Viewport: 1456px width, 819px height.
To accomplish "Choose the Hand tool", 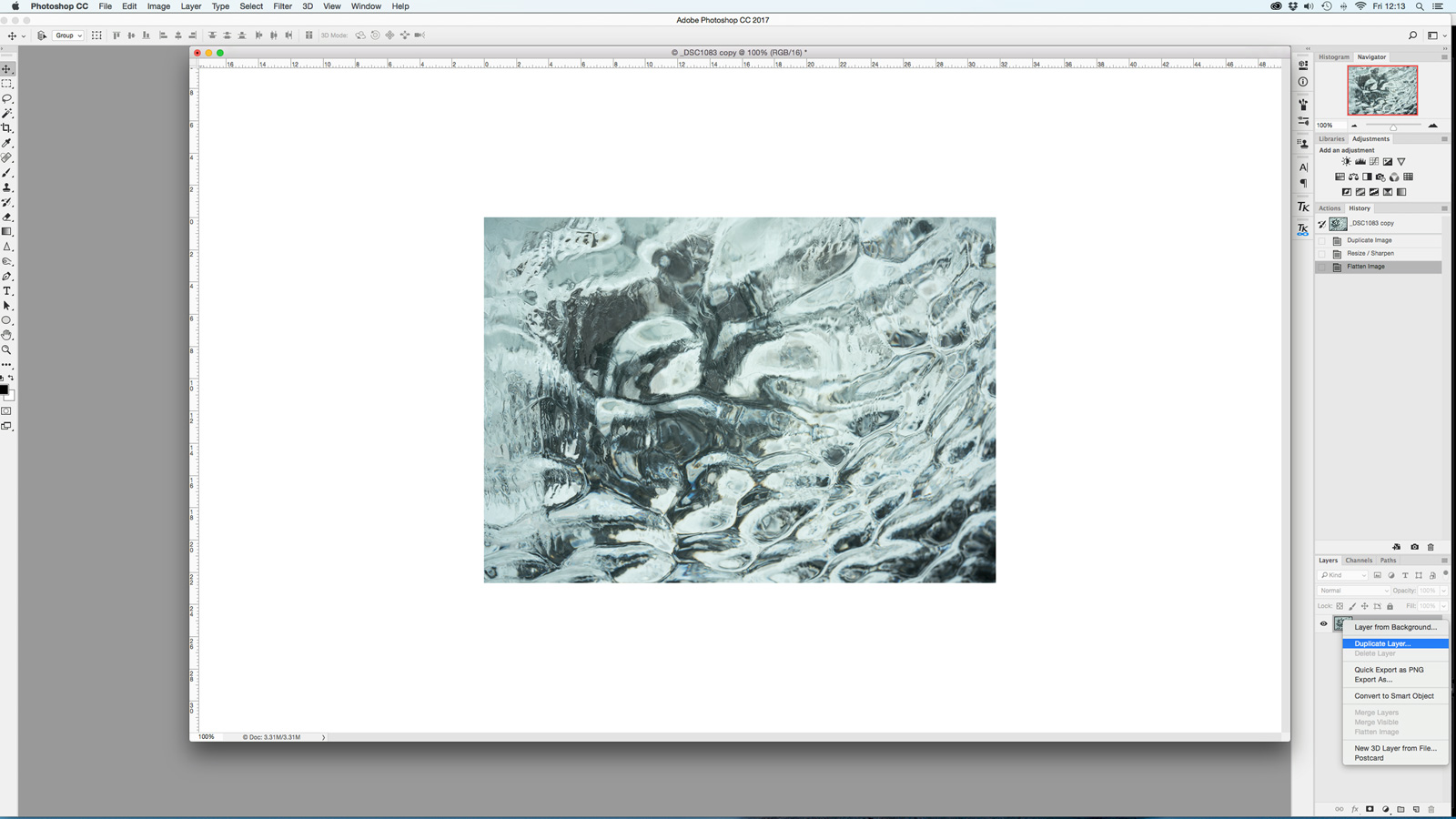I will click(x=6, y=336).
